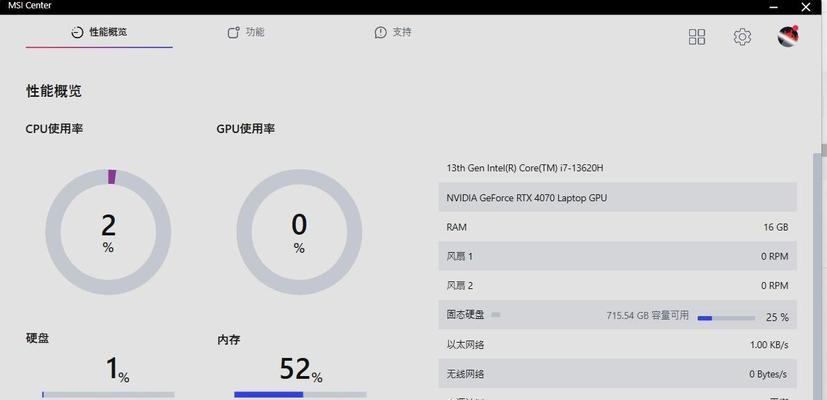Click the GPU使用率 label
Viewport: 827px width, 400px height.
pyautogui.click(x=245, y=129)
